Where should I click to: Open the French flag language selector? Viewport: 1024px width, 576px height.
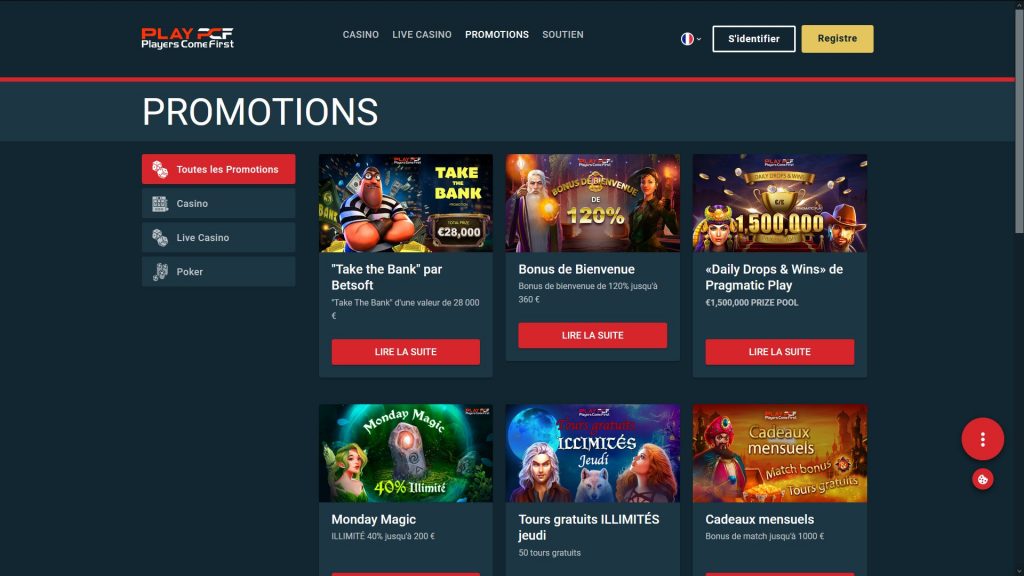(x=691, y=39)
